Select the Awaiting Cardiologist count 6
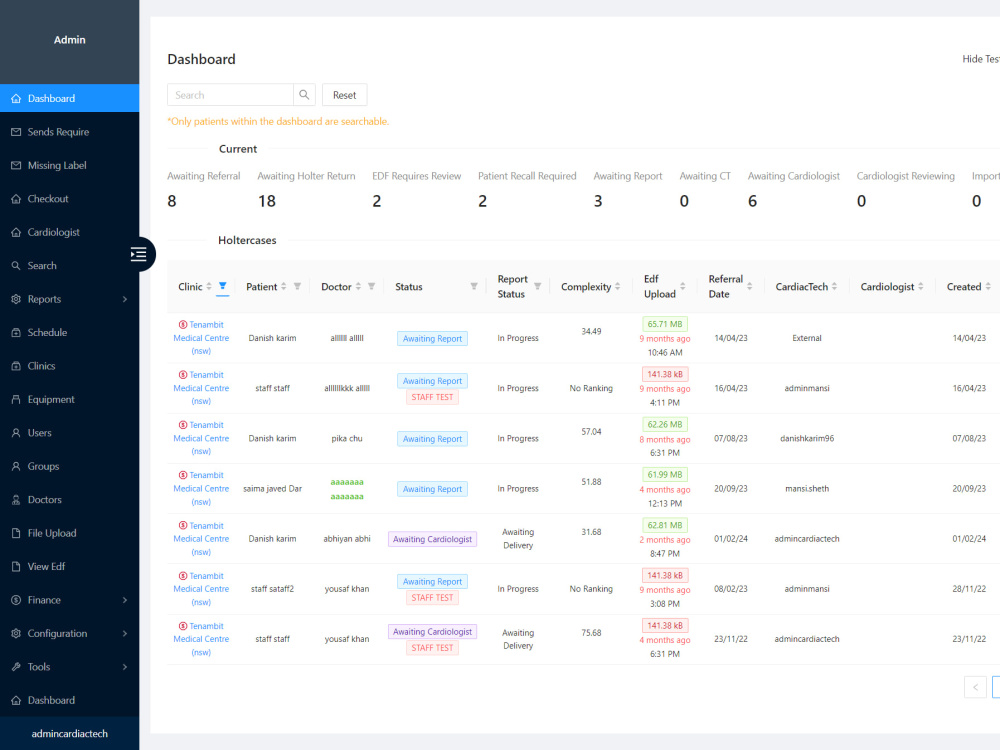Viewport: 1000px width, 750px height. click(752, 202)
